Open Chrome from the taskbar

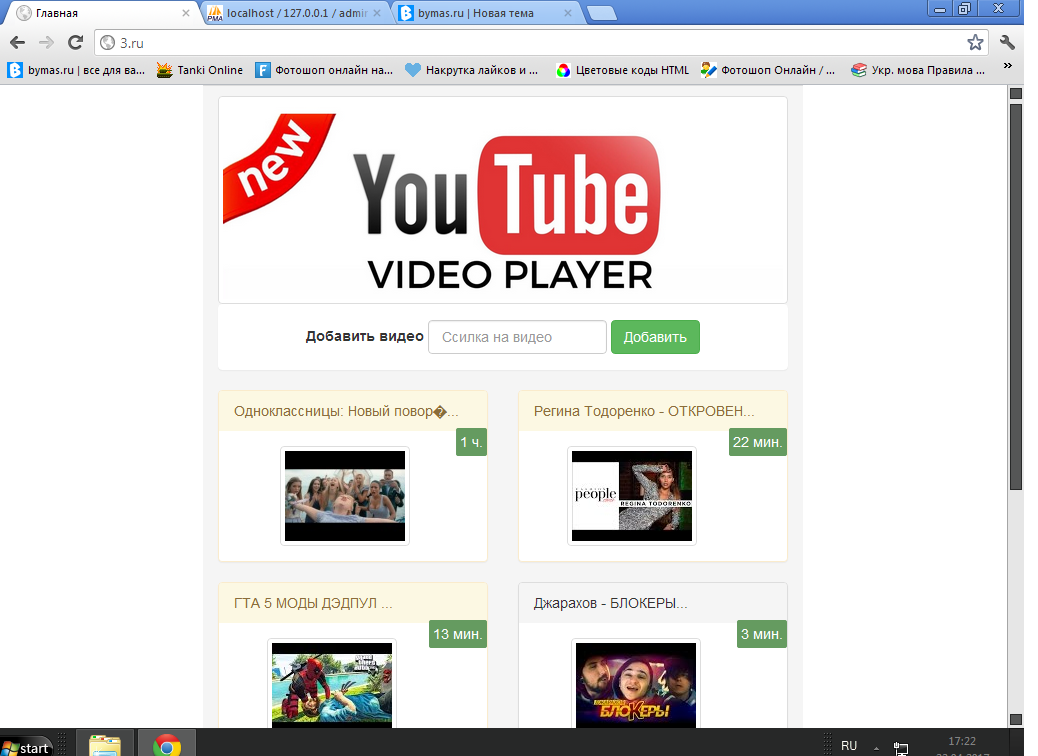[x=167, y=745]
